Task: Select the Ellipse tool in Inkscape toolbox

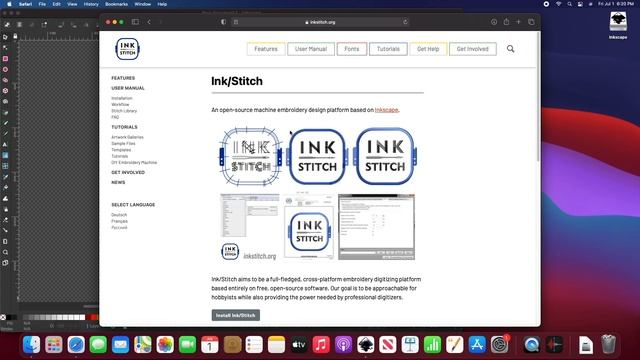Action: click(x=5, y=69)
